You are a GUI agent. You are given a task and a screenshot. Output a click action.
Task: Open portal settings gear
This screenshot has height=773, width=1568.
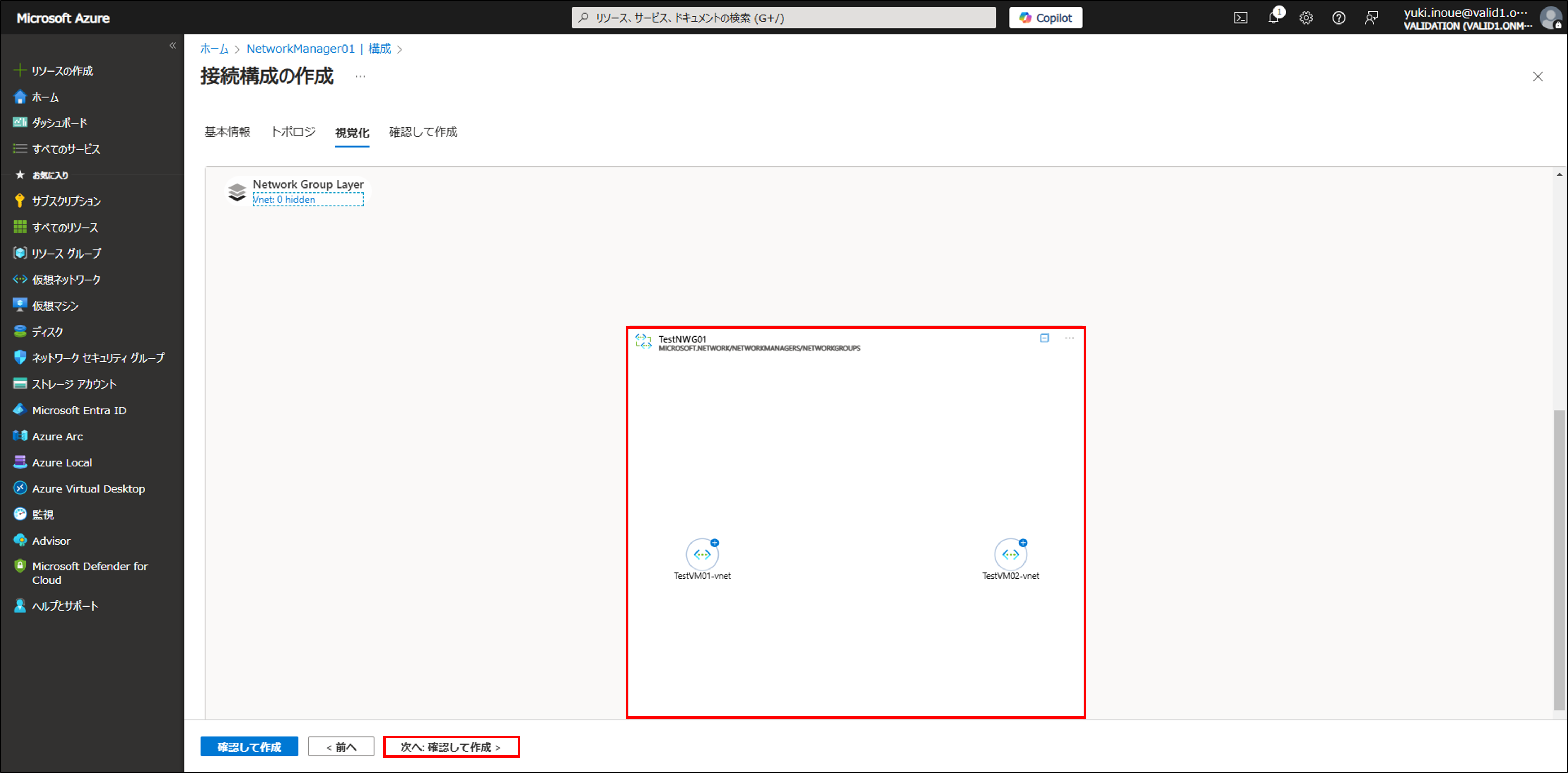pyautogui.click(x=1306, y=18)
